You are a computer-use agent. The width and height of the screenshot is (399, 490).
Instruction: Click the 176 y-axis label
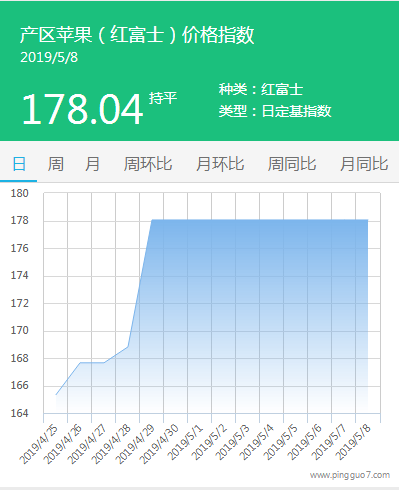click(20, 248)
